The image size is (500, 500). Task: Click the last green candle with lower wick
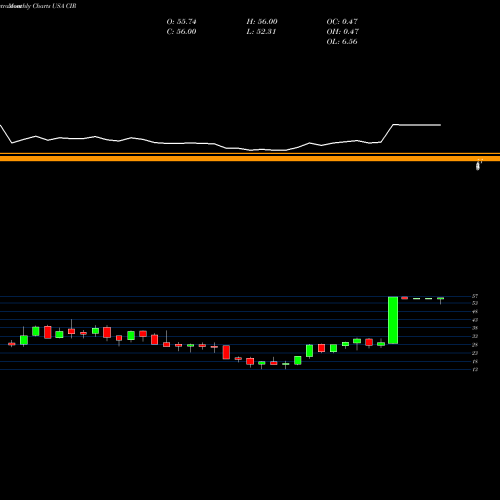[x=441, y=300]
